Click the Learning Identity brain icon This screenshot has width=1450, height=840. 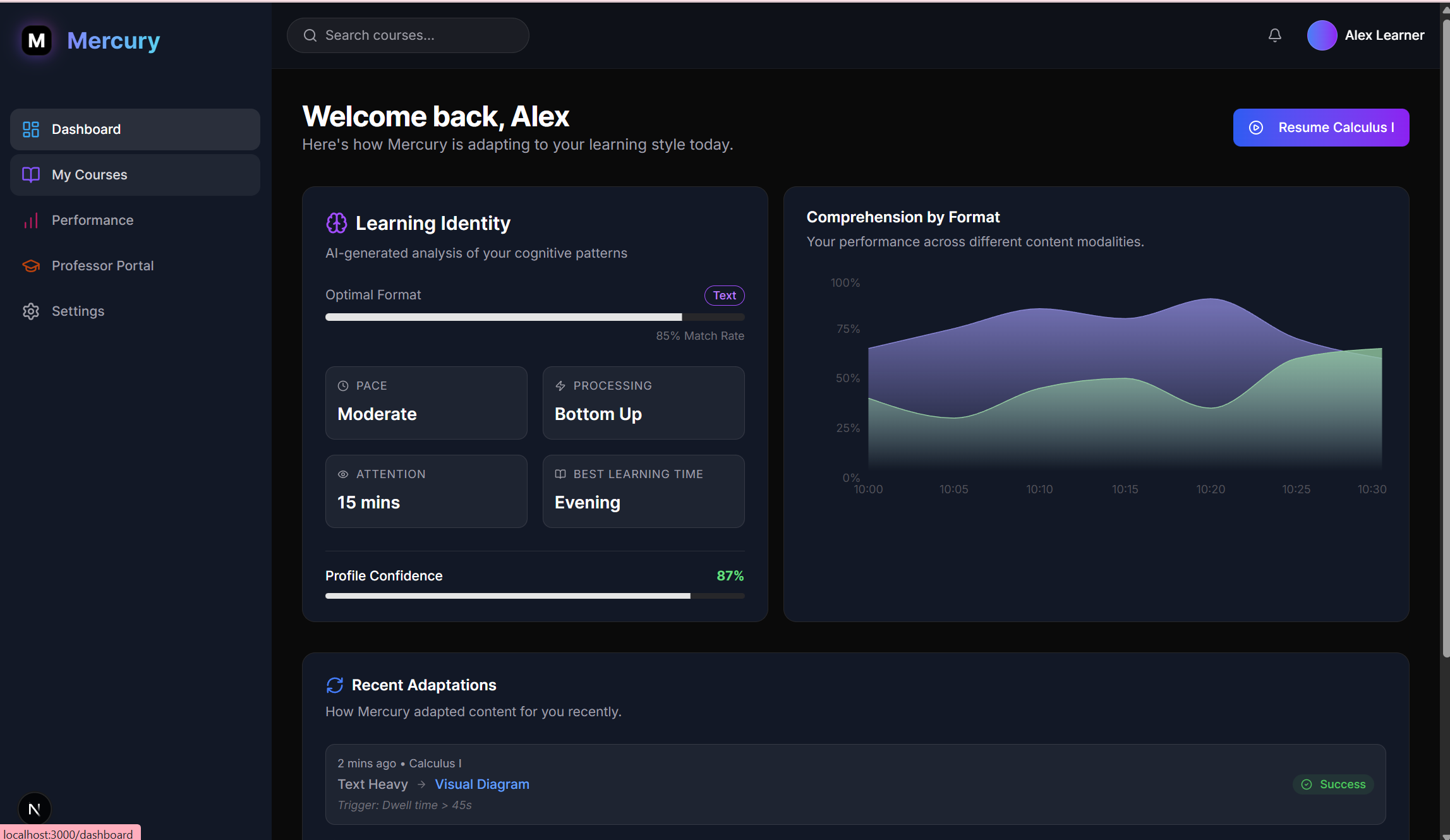point(336,223)
